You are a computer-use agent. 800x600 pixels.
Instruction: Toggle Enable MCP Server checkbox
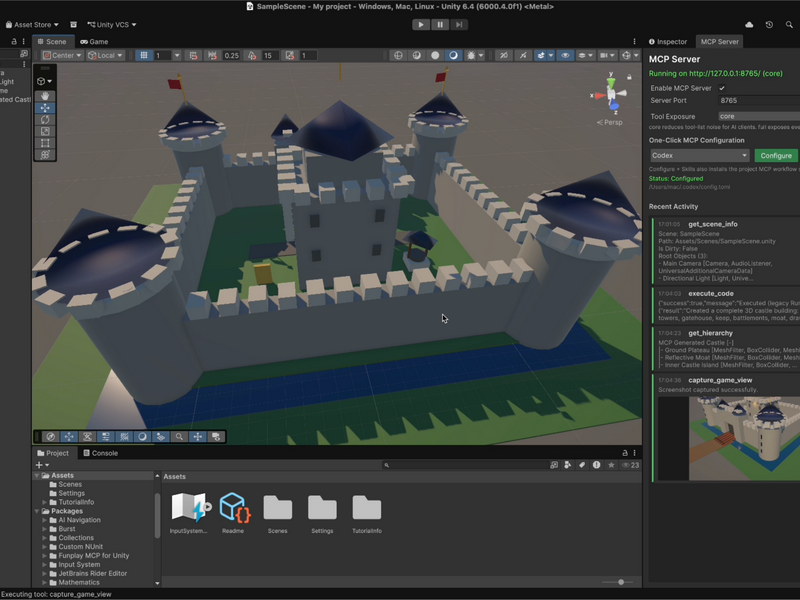point(722,88)
